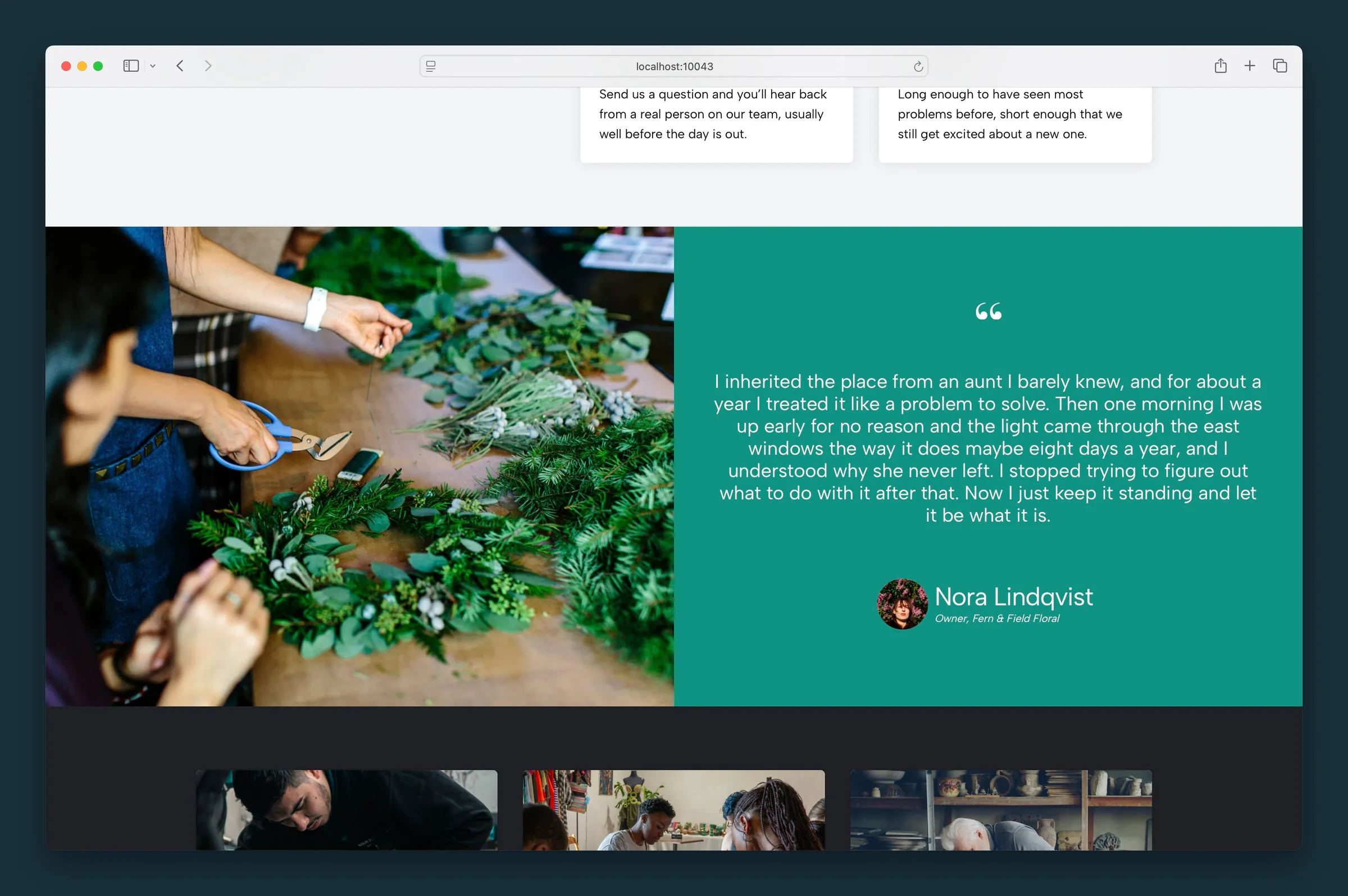Click Nora Lindqvist's round avatar photo
1348x896 pixels.
902,604
